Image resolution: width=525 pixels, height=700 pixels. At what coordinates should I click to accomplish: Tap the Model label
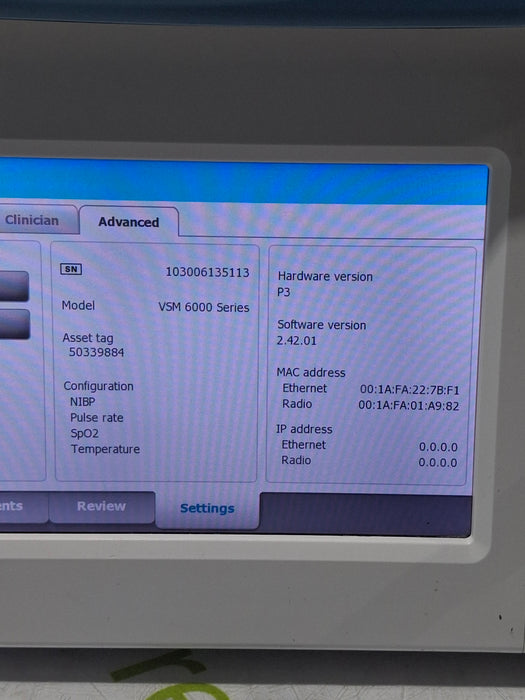point(78,305)
